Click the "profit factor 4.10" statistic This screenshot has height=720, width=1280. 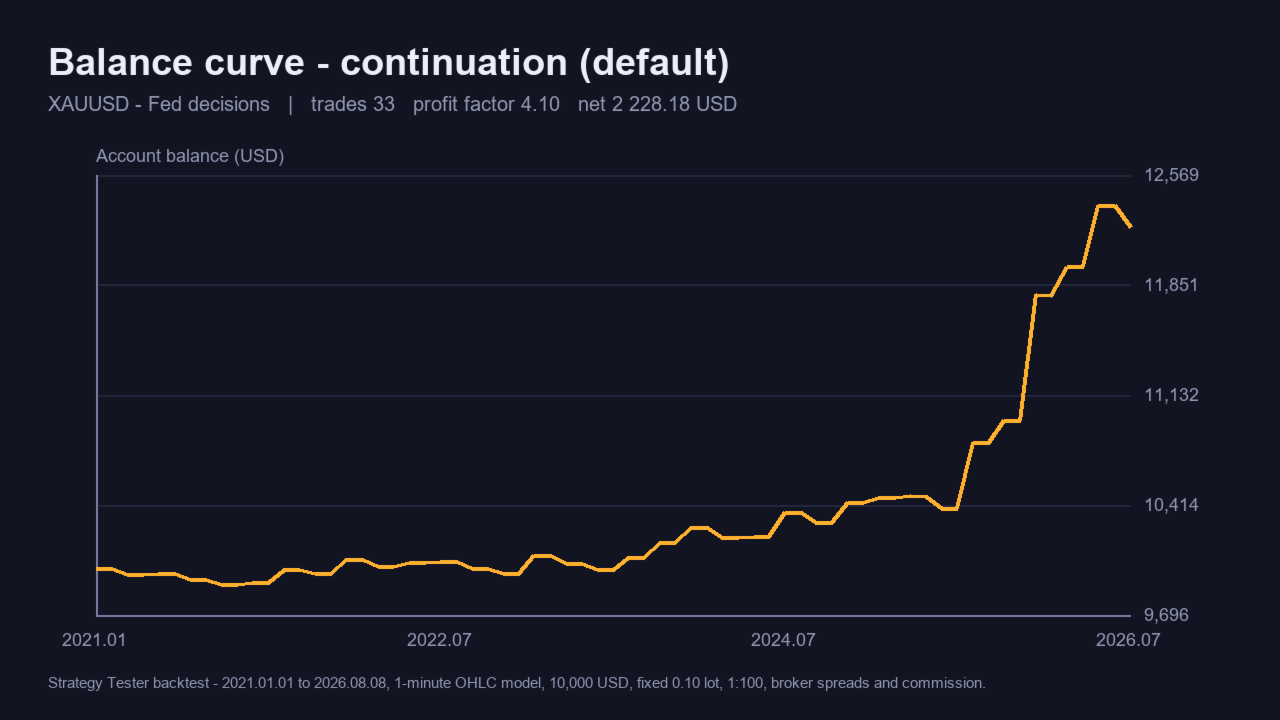coord(486,104)
